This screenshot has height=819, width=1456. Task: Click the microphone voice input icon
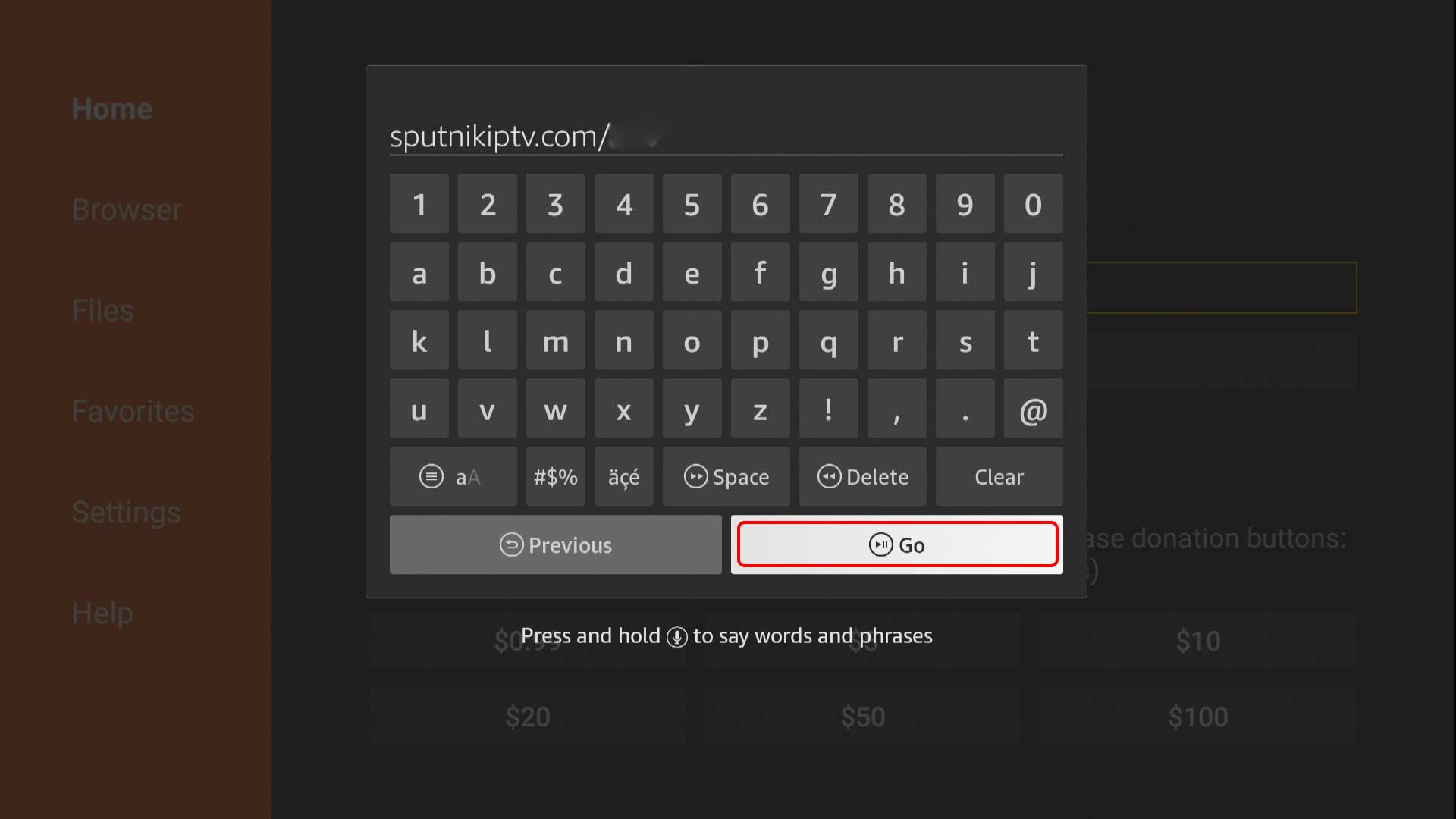pyautogui.click(x=677, y=636)
